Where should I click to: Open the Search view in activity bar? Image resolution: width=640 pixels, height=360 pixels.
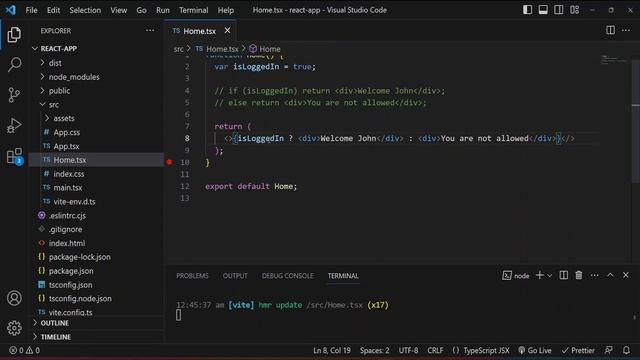pyautogui.click(x=14, y=64)
